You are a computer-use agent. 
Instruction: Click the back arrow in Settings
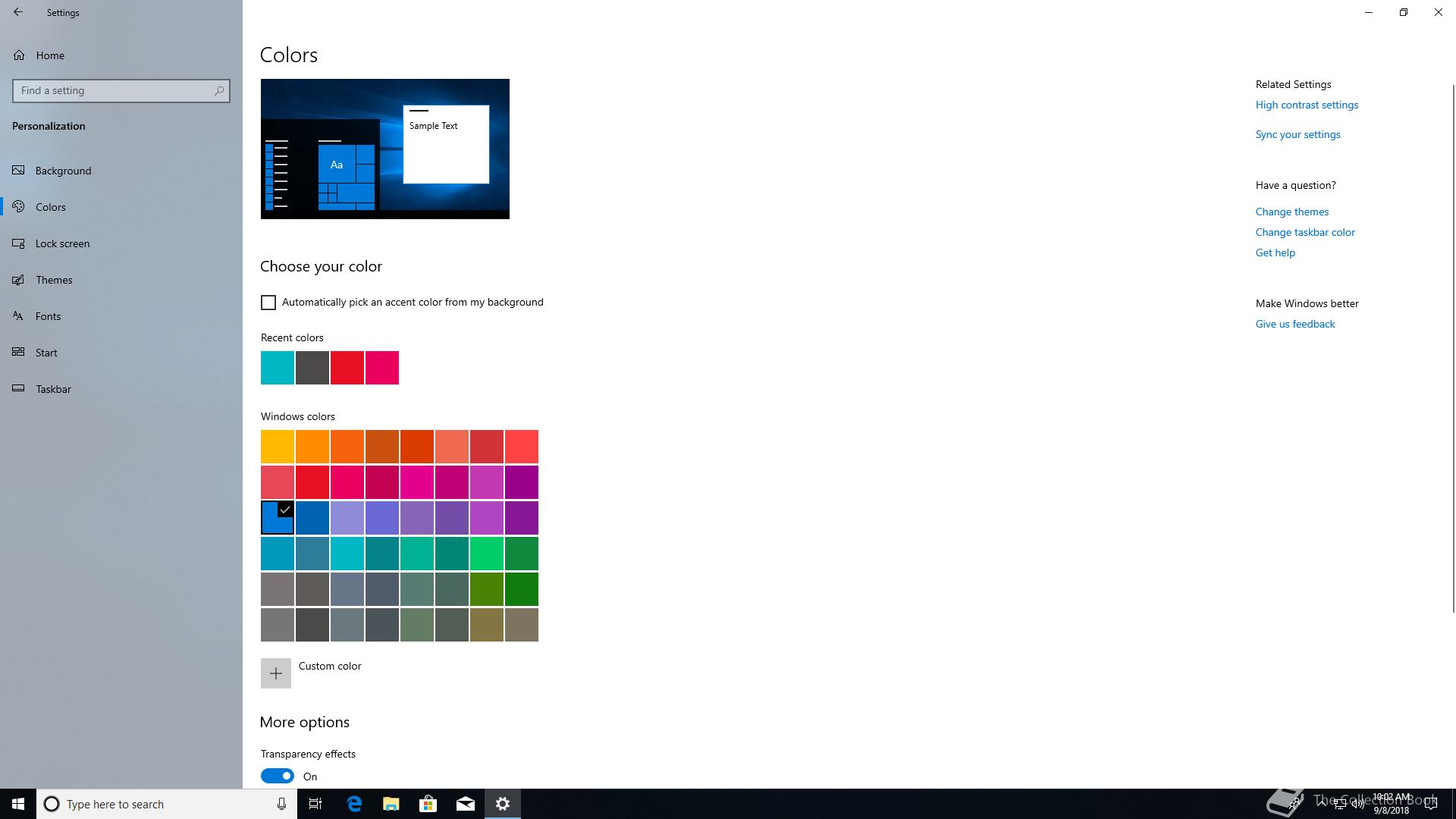point(18,12)
